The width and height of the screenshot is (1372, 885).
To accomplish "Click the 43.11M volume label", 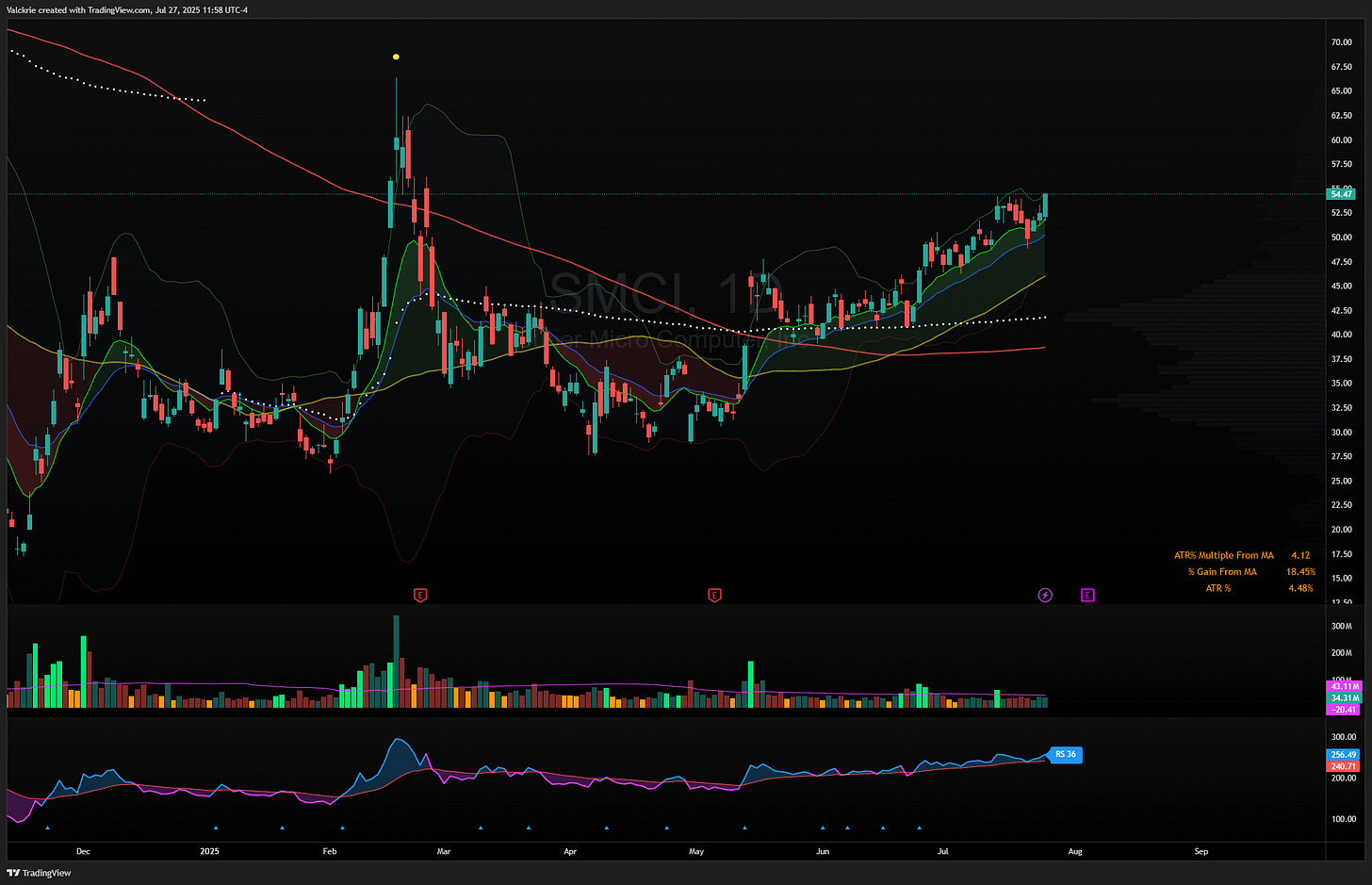I will point(1344,686).
